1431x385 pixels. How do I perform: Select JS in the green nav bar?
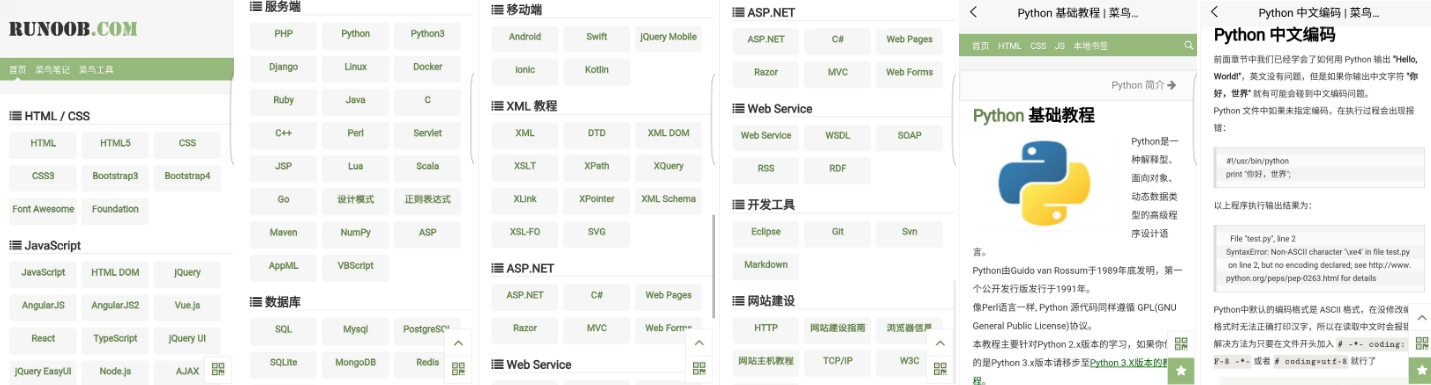(1059, 46)
